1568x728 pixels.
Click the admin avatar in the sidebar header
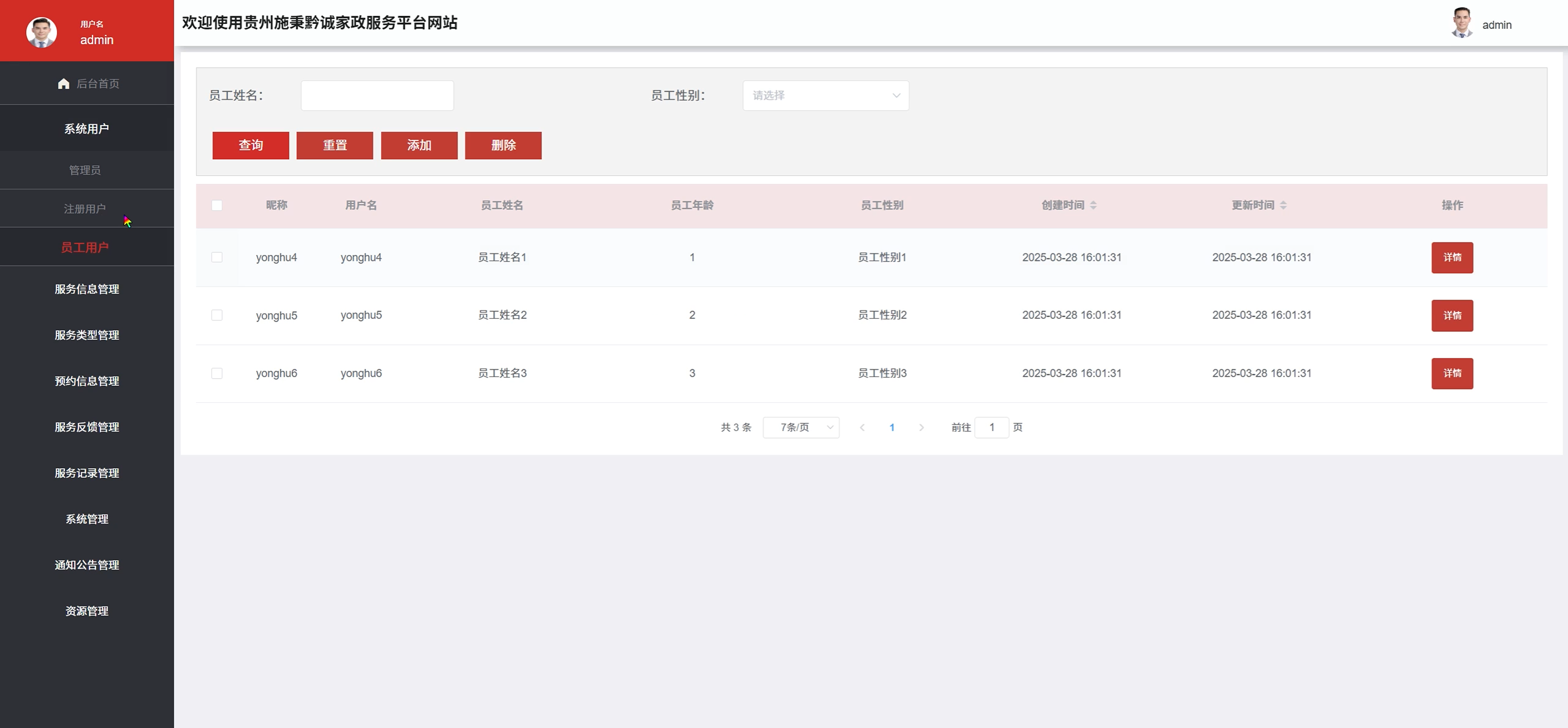point(41,32)
